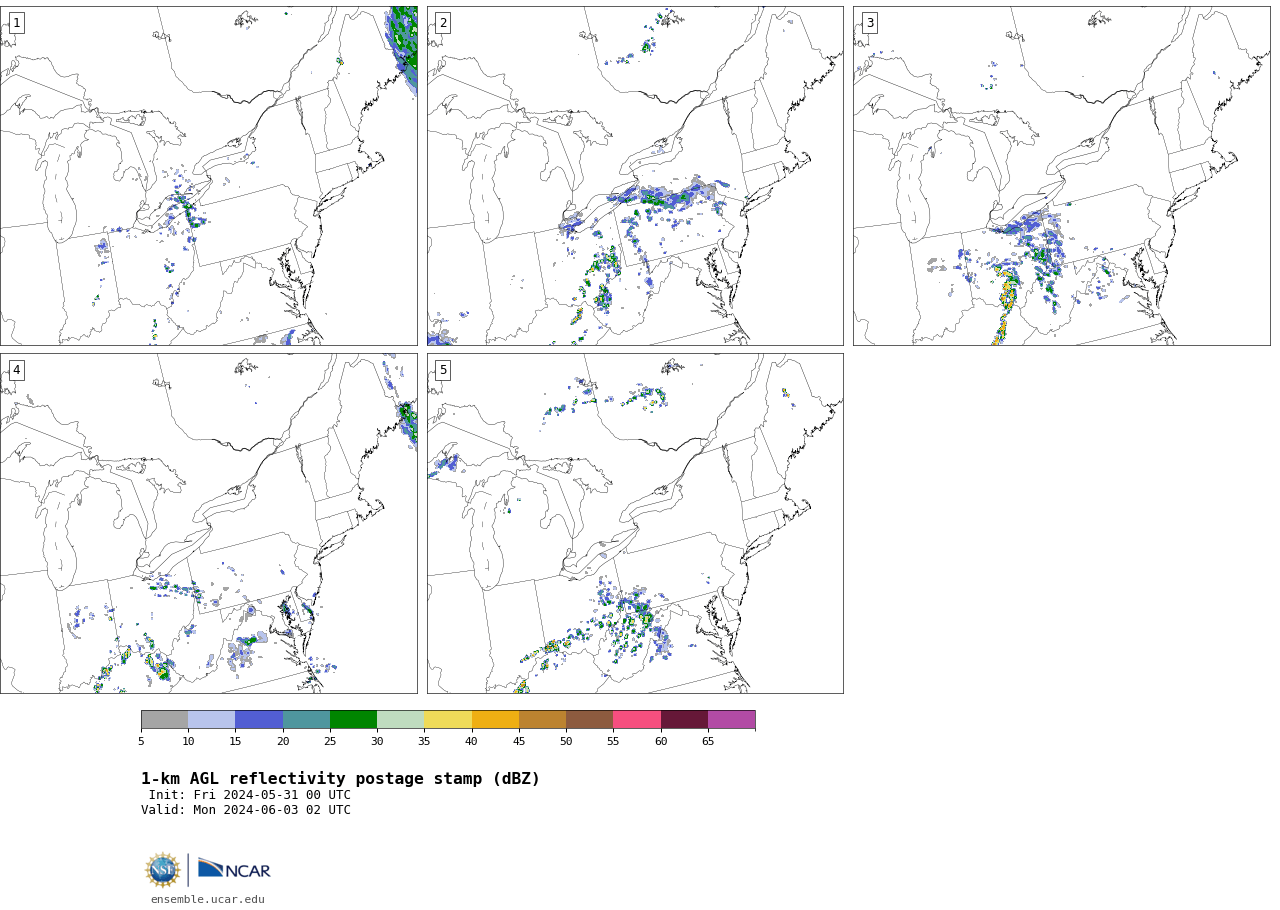This screenshot has height=910, width=1280.
Task: Click the colorbar tick label 5
Action: point(141,741)
